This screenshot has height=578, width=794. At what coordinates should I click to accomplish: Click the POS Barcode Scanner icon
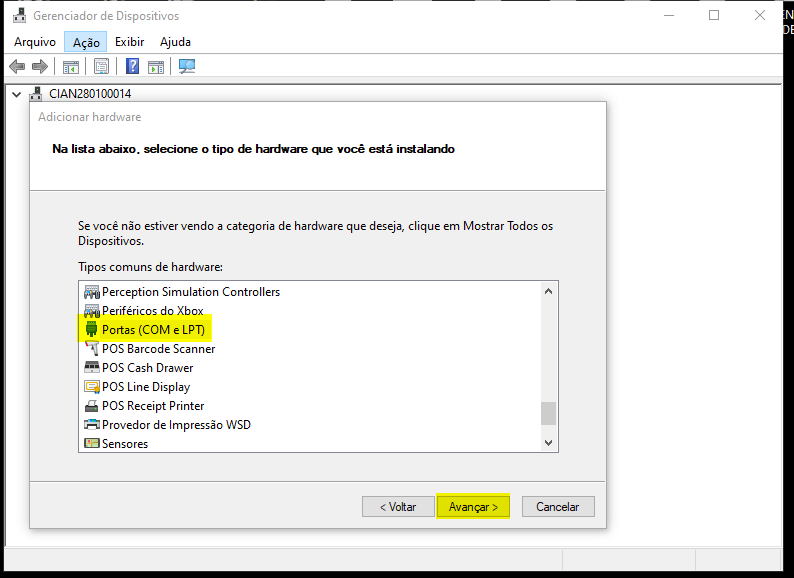(92, 349)
